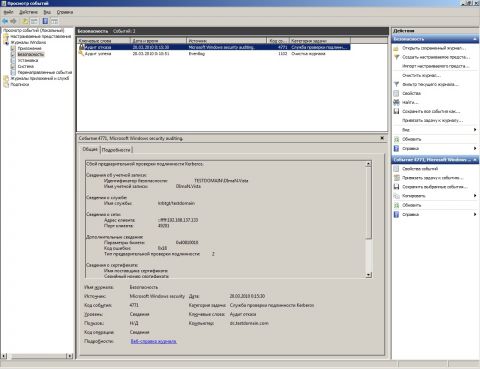Screen dimensions: 480x369
Task: Open the Действие menu
Action: pos(28,12)
